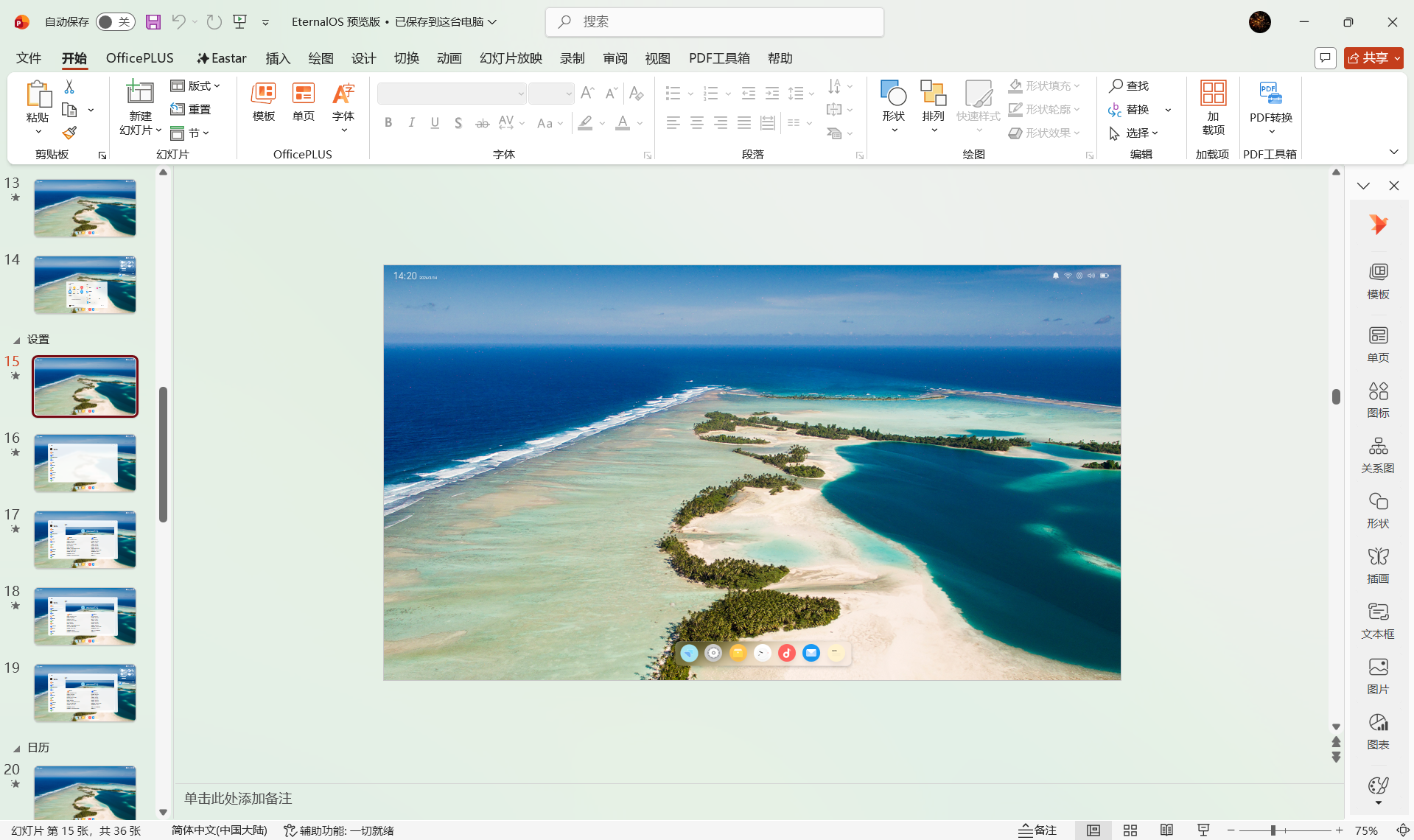Open the Illustration panel in right sidebar
1414x840 pixels.
pos(1377,565)
